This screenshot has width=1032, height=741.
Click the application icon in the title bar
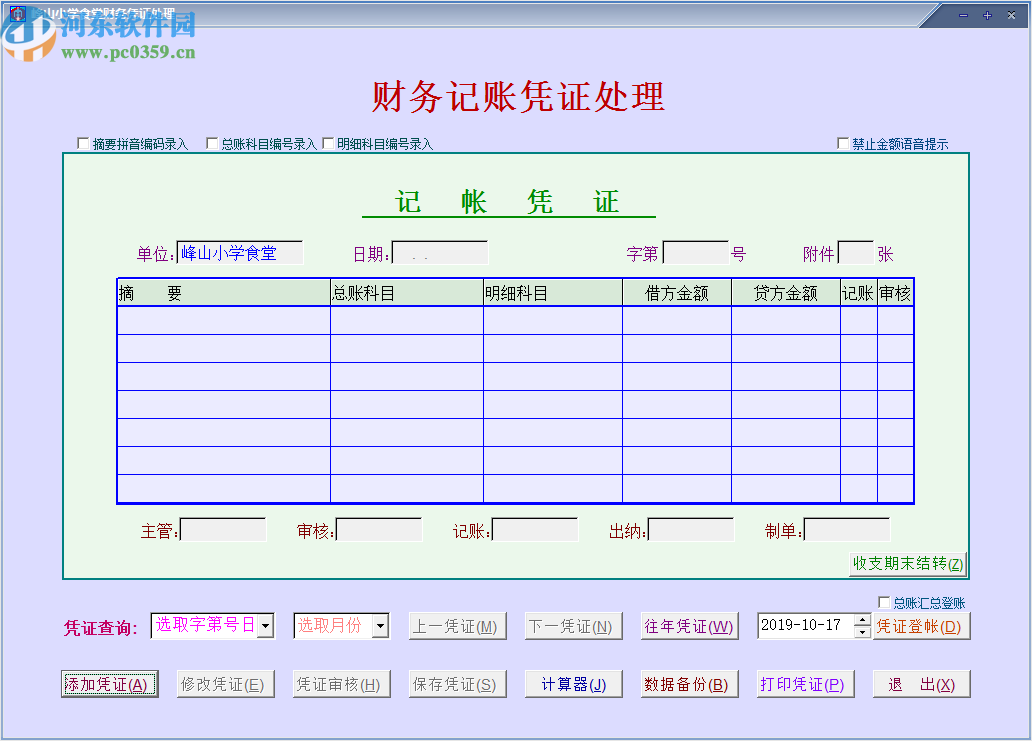coord(16,15)
